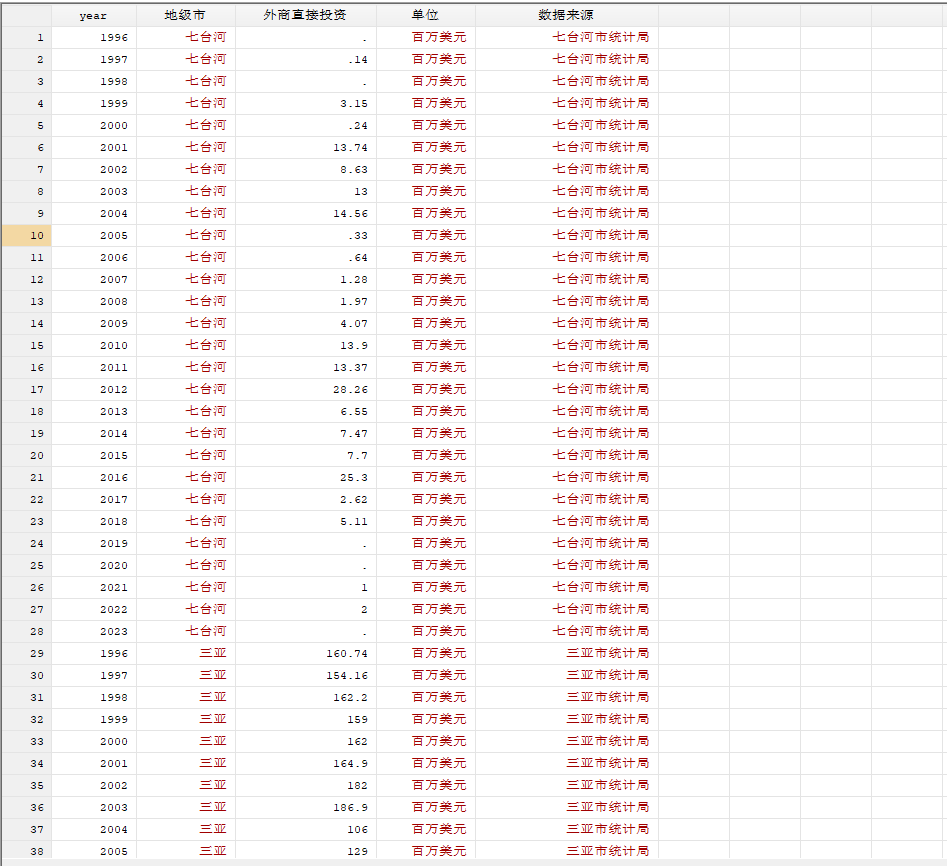Click the value 13.74 in row 6
This screenshot has width=947, height=866.
(350, 147)
